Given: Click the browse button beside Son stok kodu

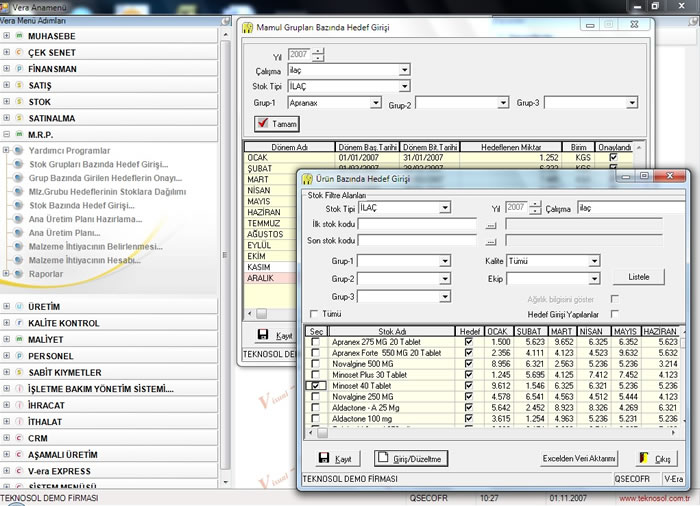Looking at the screenshot, I should click(x=491, y=242).
